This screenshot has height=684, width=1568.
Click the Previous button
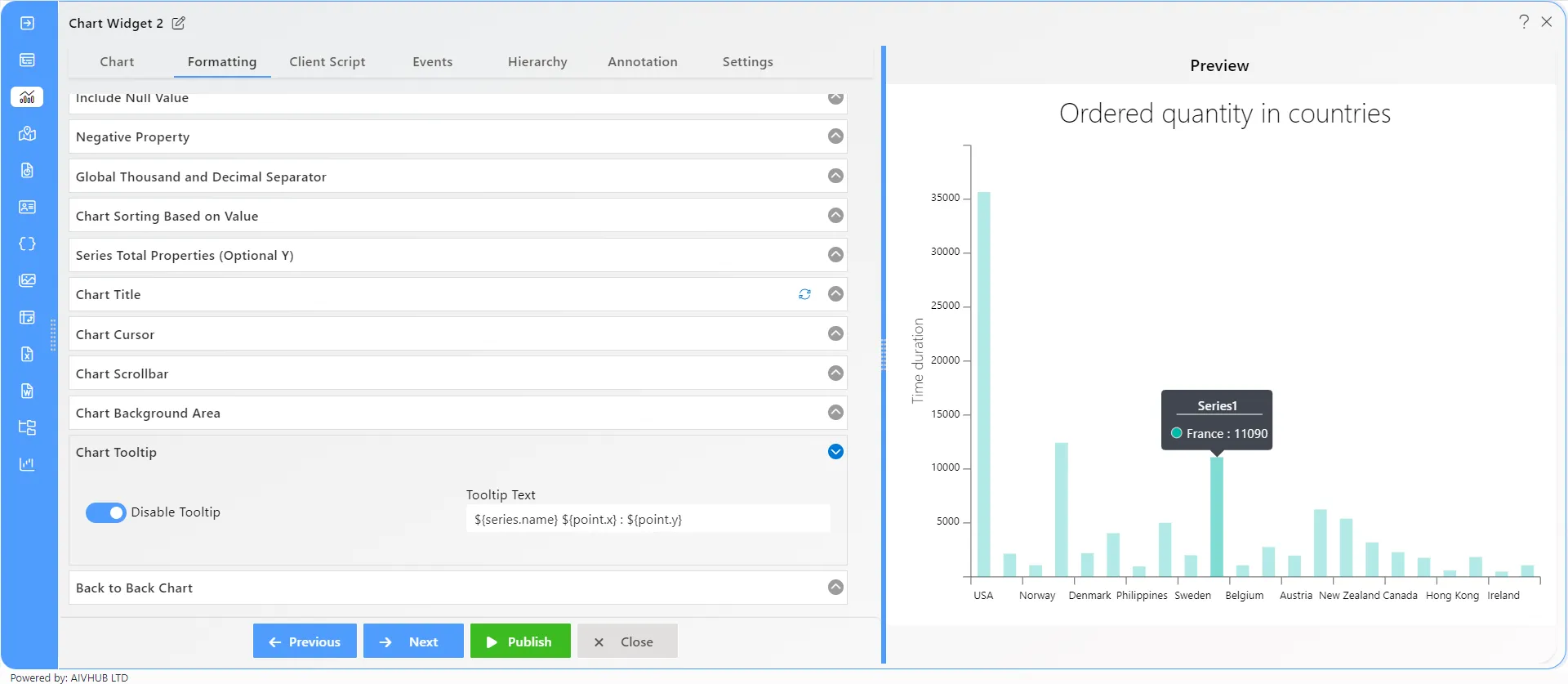[x=305, y=642]
